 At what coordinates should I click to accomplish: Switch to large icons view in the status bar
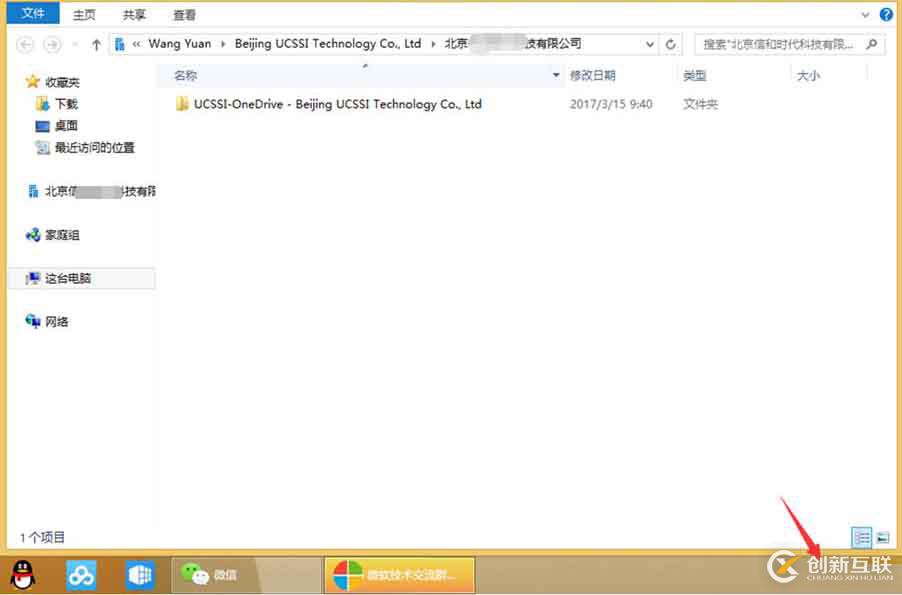click(x=883, y=537)
